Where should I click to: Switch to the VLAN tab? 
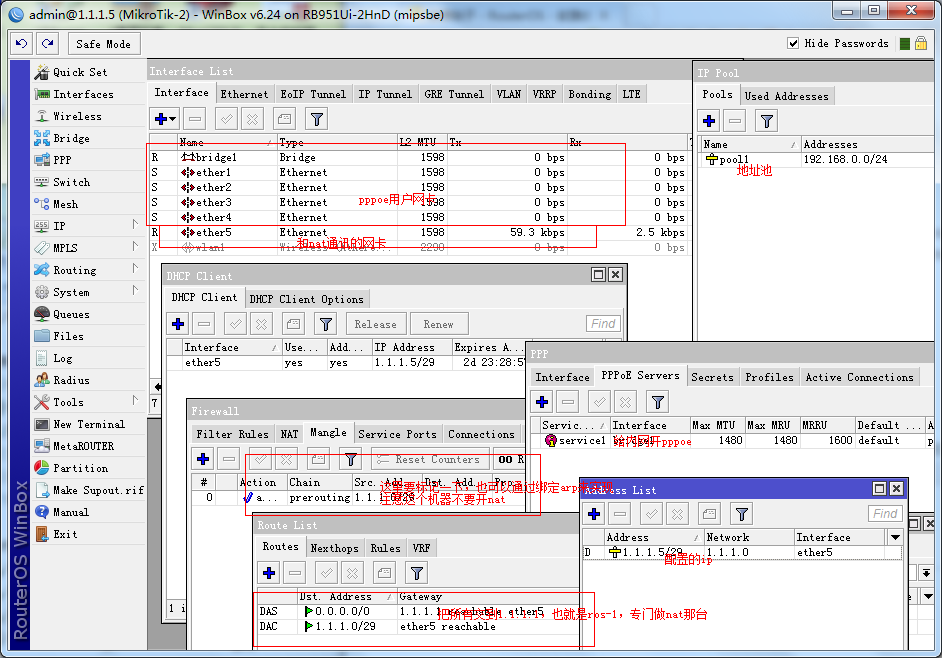click(508, 94)
